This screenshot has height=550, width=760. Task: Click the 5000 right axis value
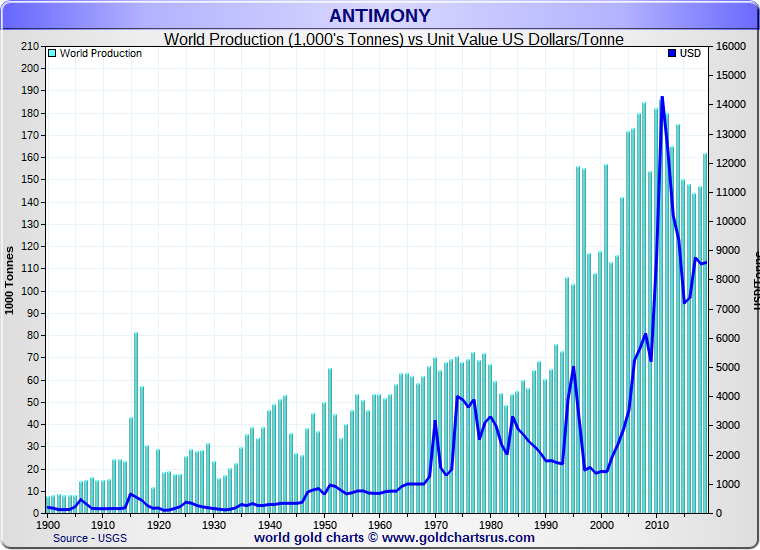[730, 367]
